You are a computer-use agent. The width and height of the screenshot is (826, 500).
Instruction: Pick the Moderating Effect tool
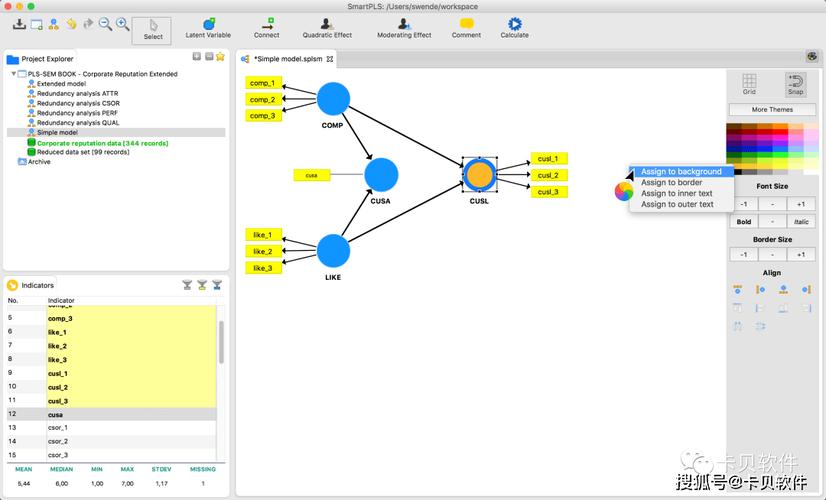click(404, 27)
